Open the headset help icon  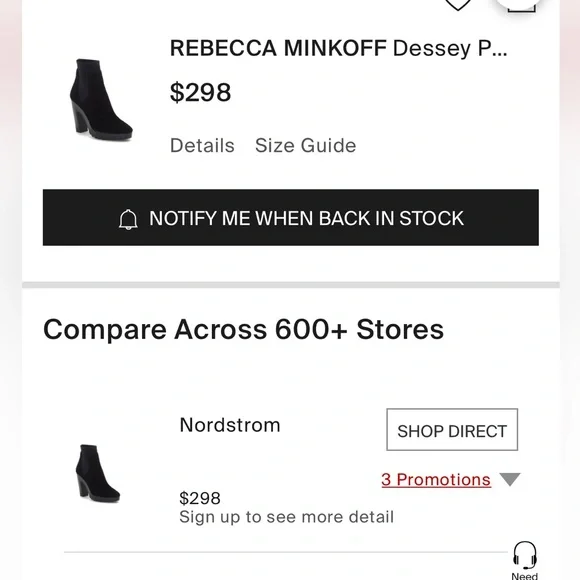(525, 555)
